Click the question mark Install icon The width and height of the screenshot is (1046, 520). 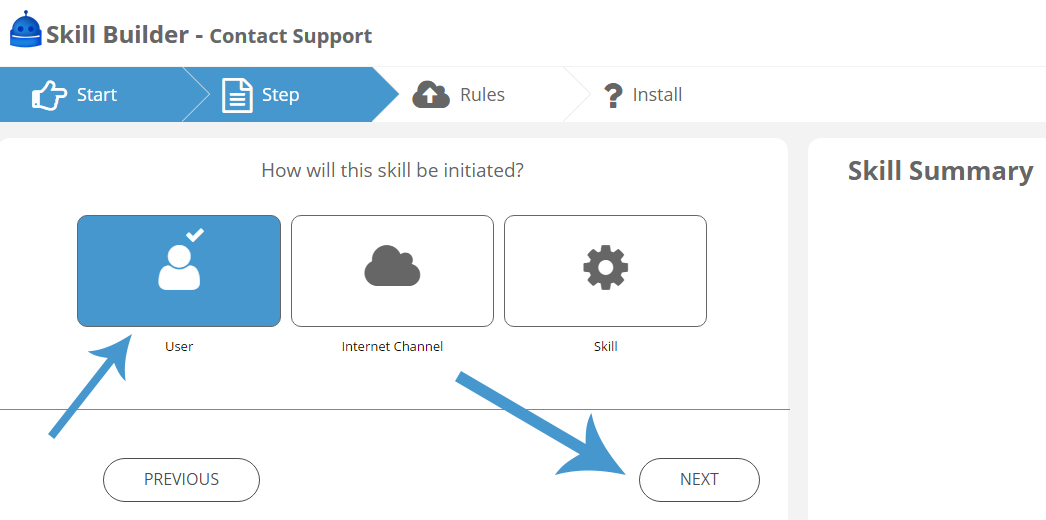click(612, 95)
